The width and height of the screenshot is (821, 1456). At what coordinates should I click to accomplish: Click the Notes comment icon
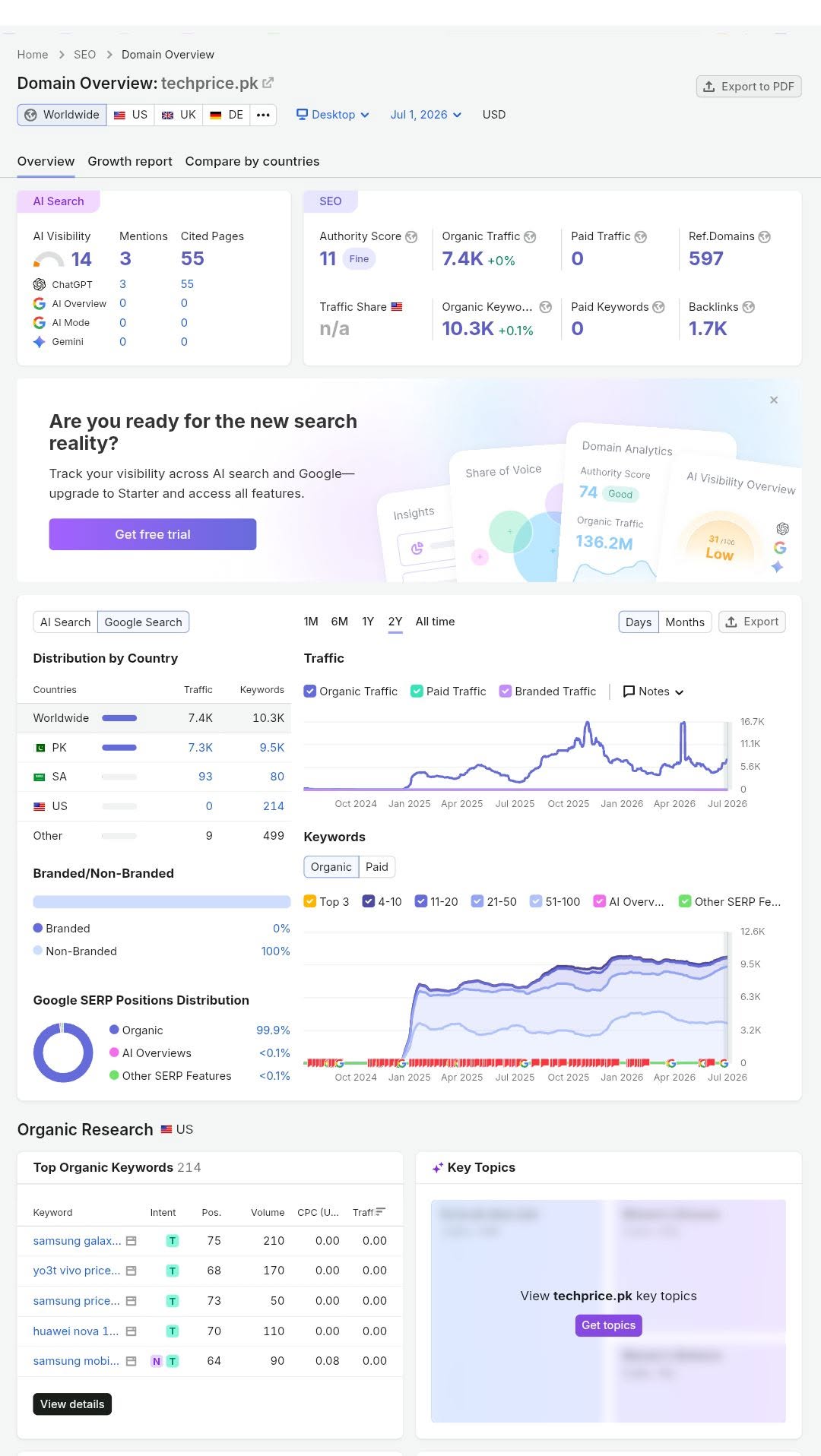point(629,692)
